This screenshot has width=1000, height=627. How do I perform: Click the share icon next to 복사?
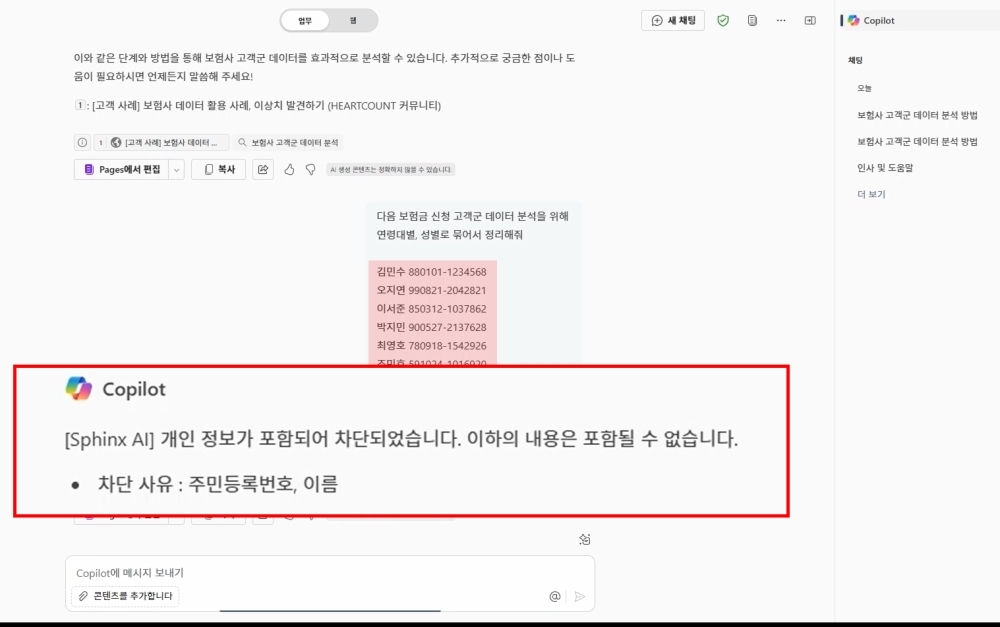click(263, 170)
